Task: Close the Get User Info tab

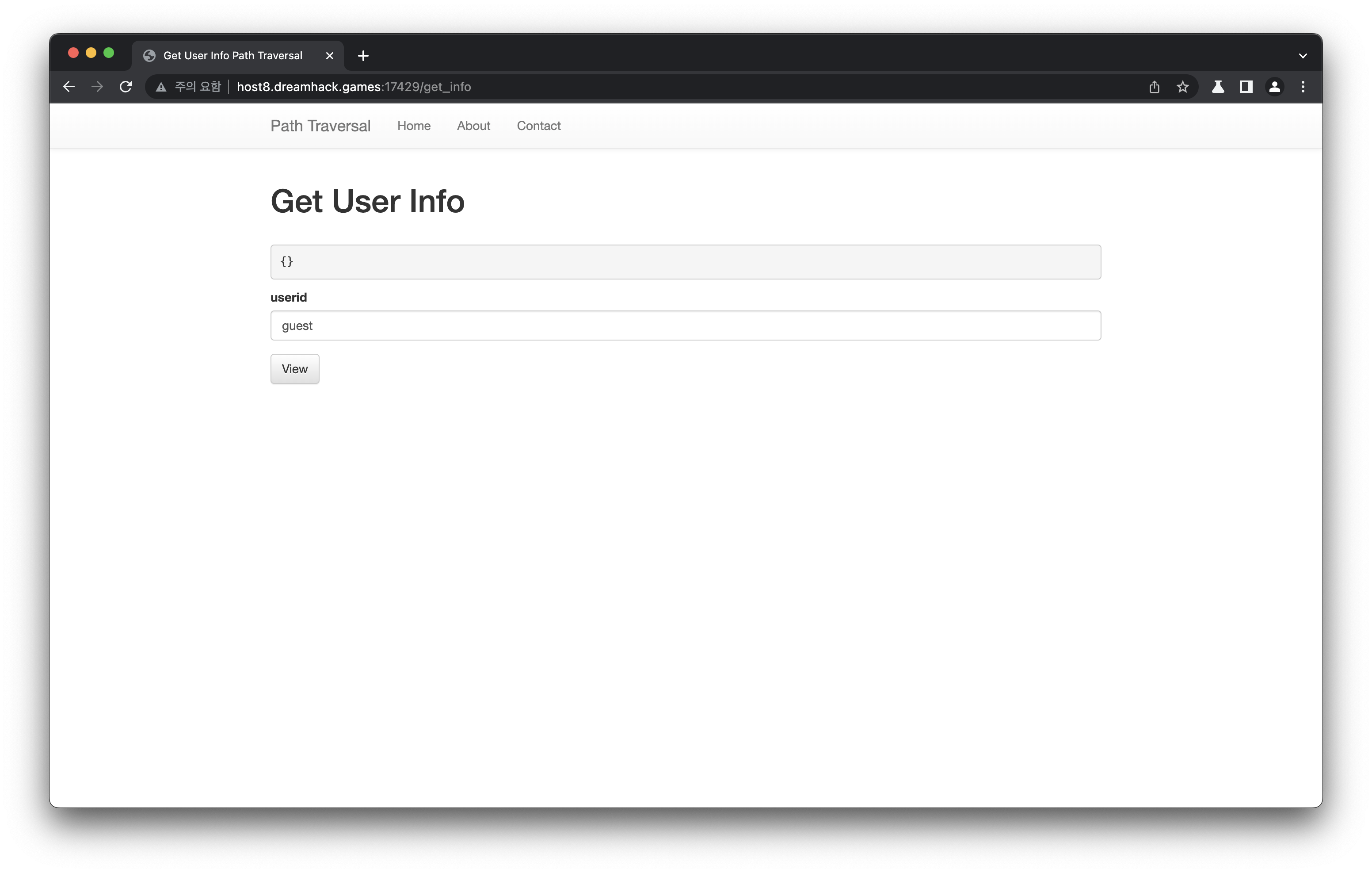Action: pyautogui.click(x=329, y=56)
